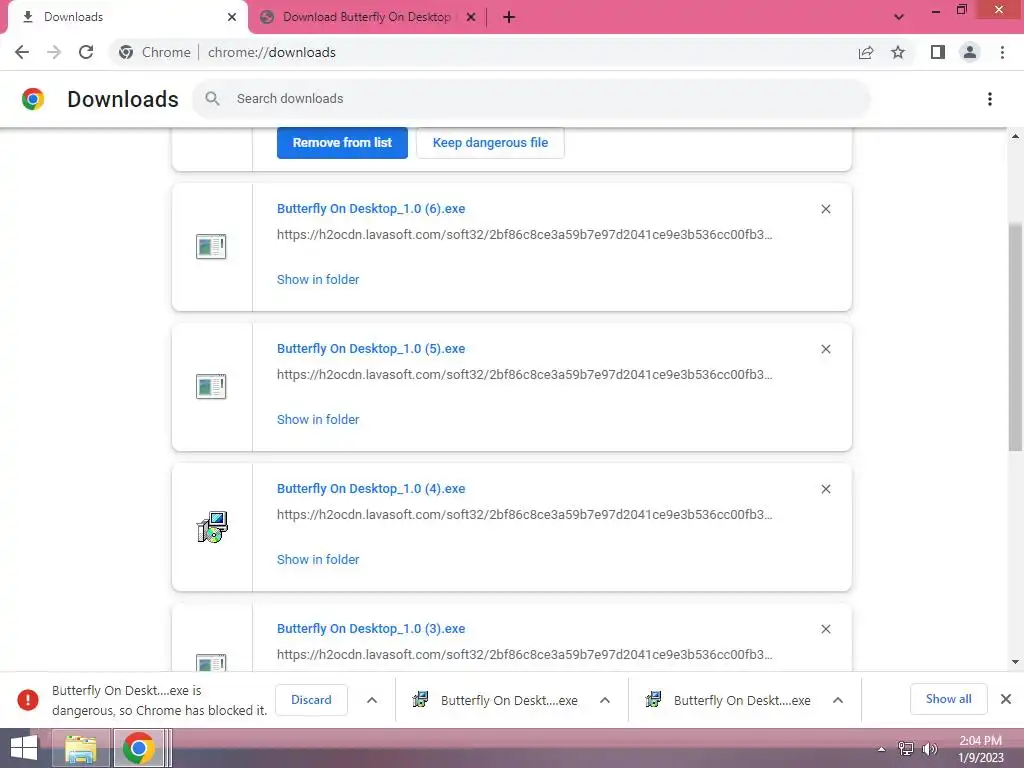This screenshot has width=1024, height=768.
Task: Remove Butterfly On Desktop_1.0 (6).exe from list
Action: (x=825, y=209)
